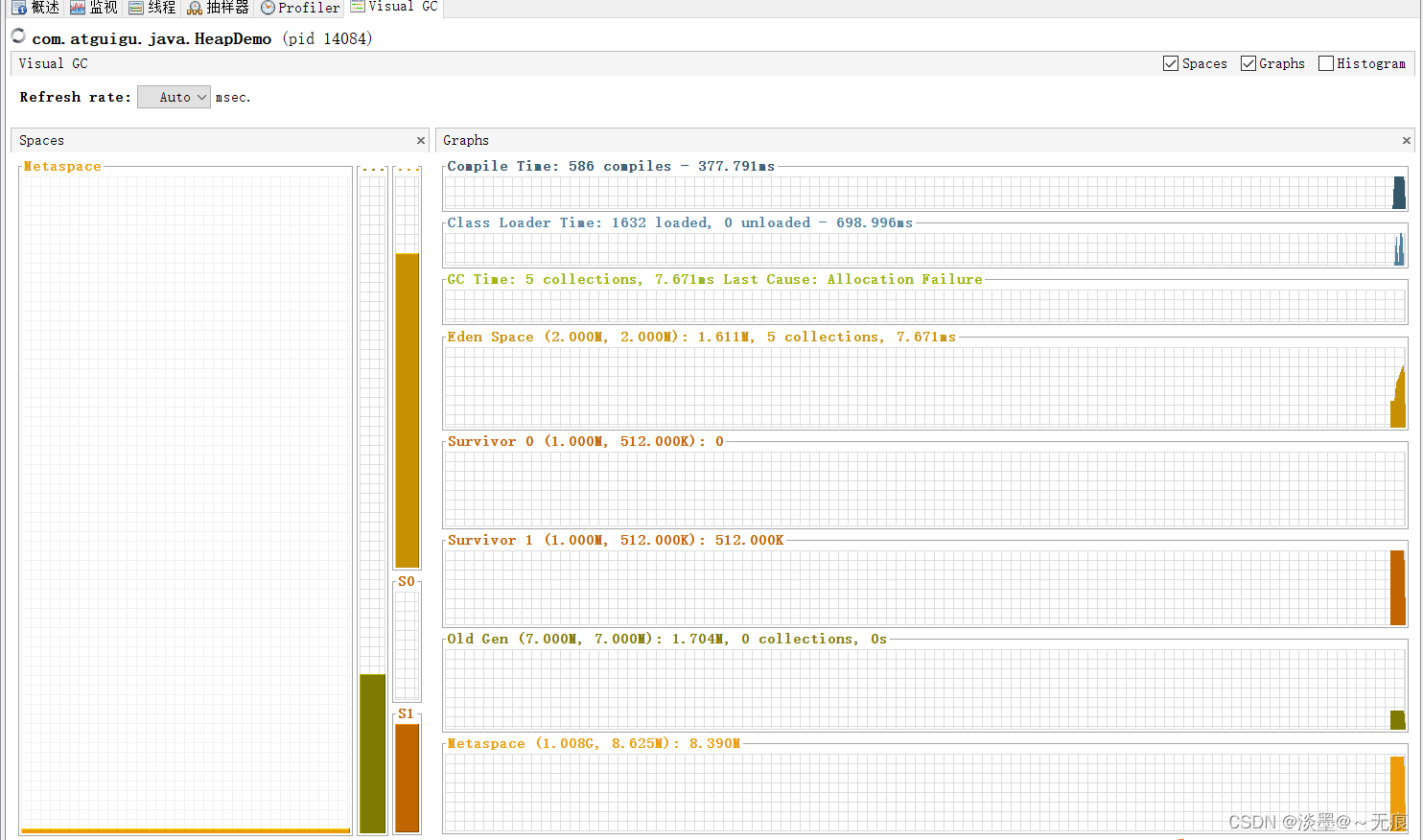
Task: Click the 概述 tab icon
Action: [x=19, y=8]
